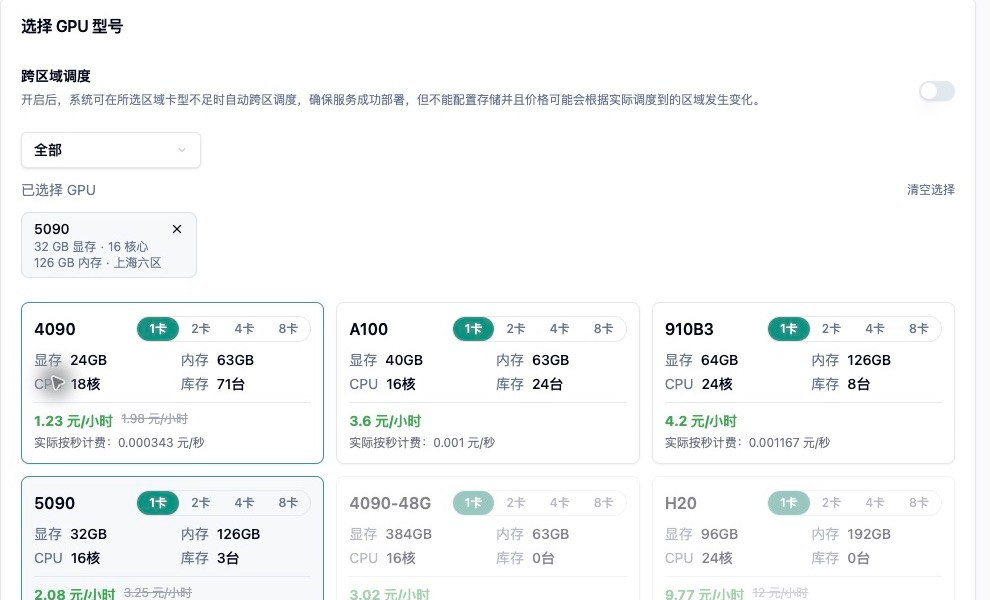The height and width of the screenshot is (600, 990).
Task: Select 8卡 for the 4090 card
Action: (x=288, y=329)
